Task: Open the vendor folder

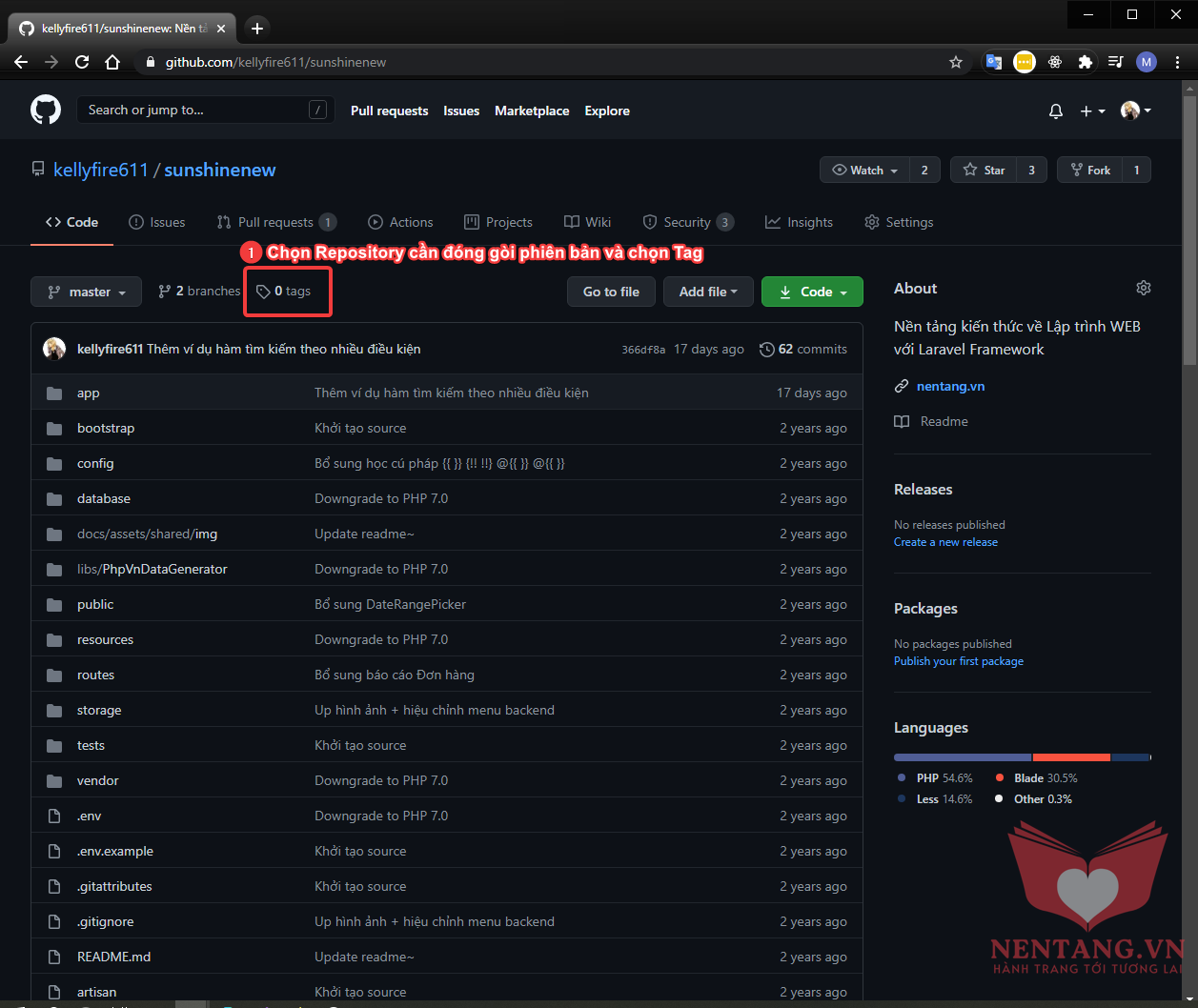Action: coord(98,780)
